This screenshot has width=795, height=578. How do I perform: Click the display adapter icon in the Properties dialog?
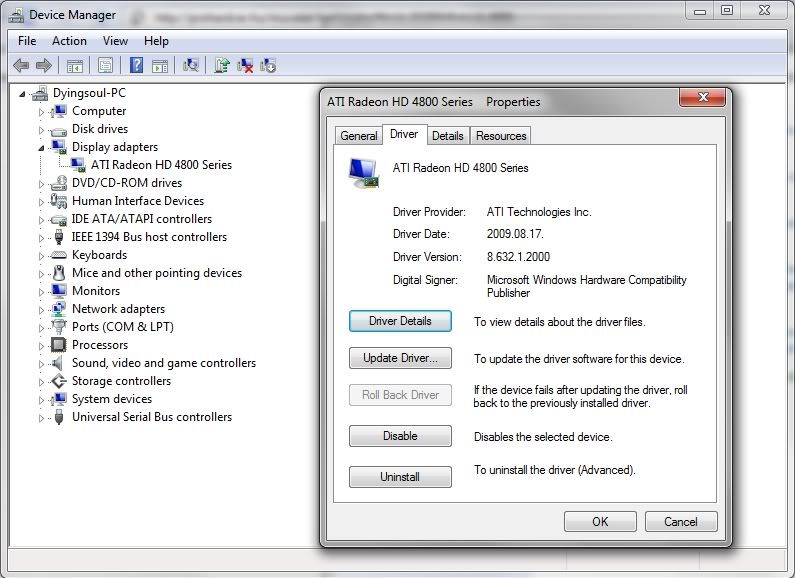pyautogui.click(x=364, y=172)
